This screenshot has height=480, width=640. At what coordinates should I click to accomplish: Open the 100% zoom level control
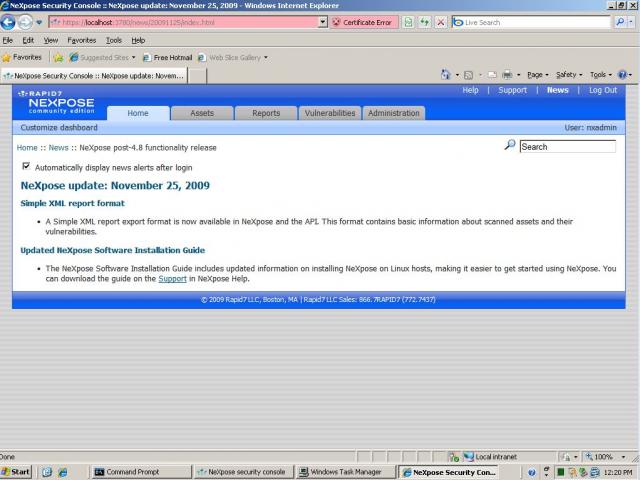pos(606,457)
